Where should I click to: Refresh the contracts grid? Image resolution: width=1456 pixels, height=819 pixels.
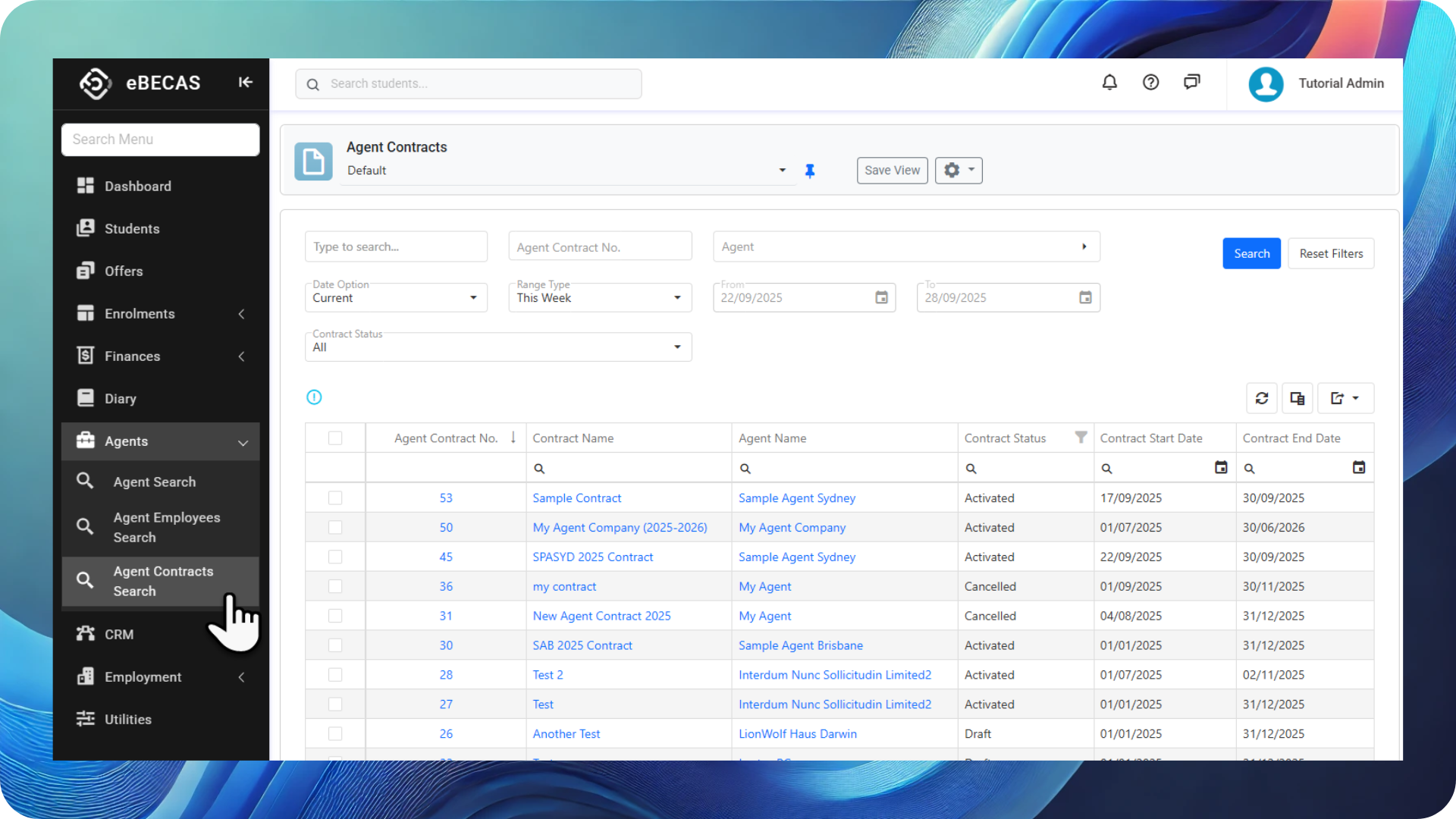(x=1262, y=398)
